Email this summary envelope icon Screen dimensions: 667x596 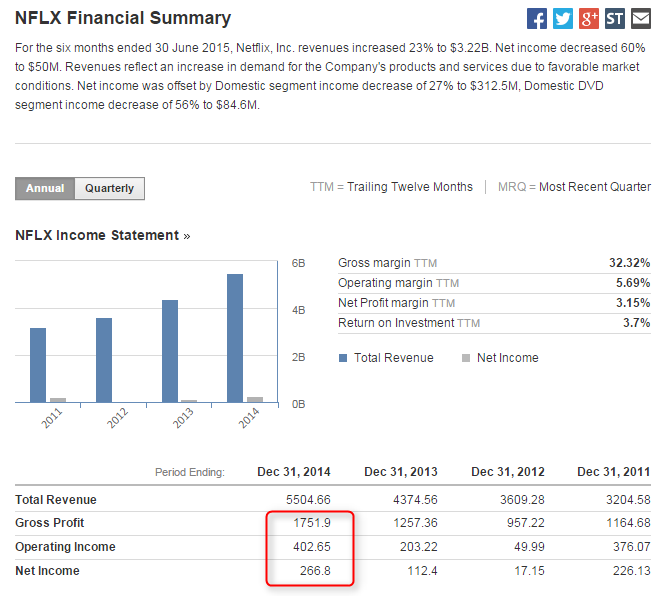(640, 19)
